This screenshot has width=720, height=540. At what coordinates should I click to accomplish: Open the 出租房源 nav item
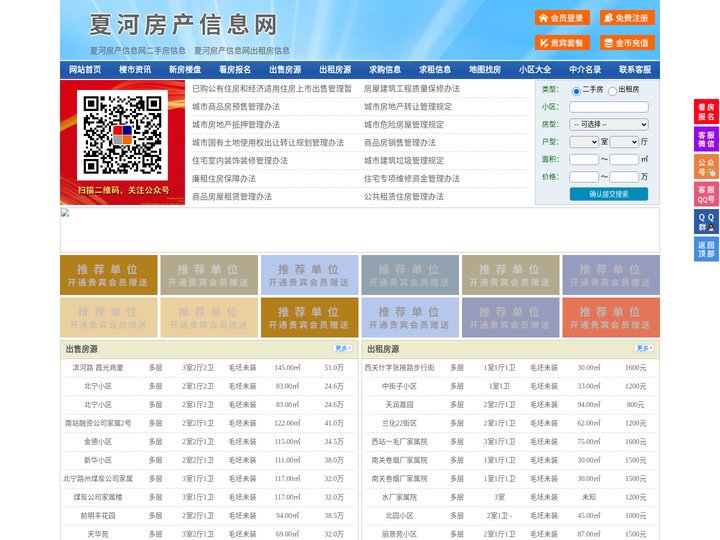click(x=335, y=70)
